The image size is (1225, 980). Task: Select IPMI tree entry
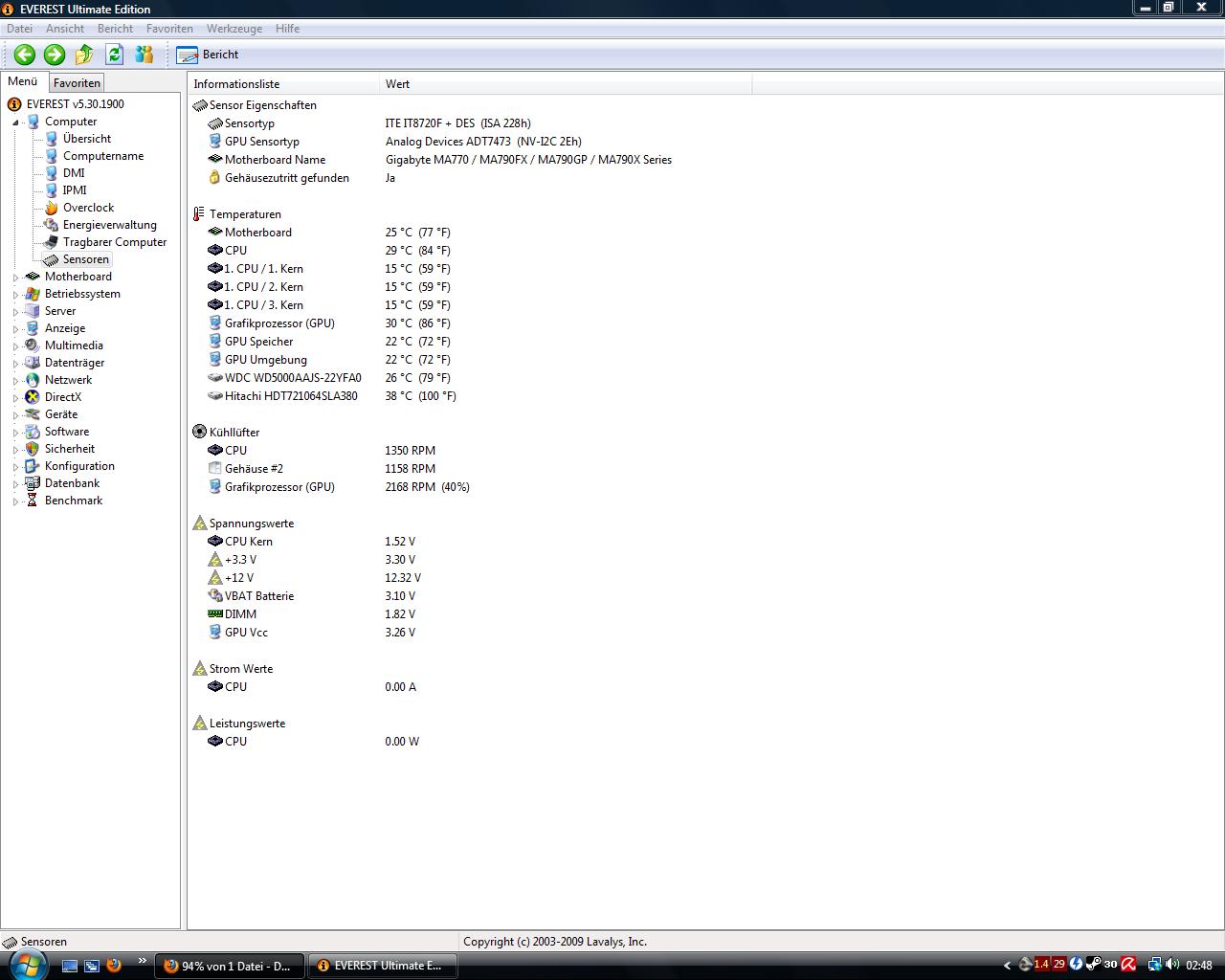75,190
